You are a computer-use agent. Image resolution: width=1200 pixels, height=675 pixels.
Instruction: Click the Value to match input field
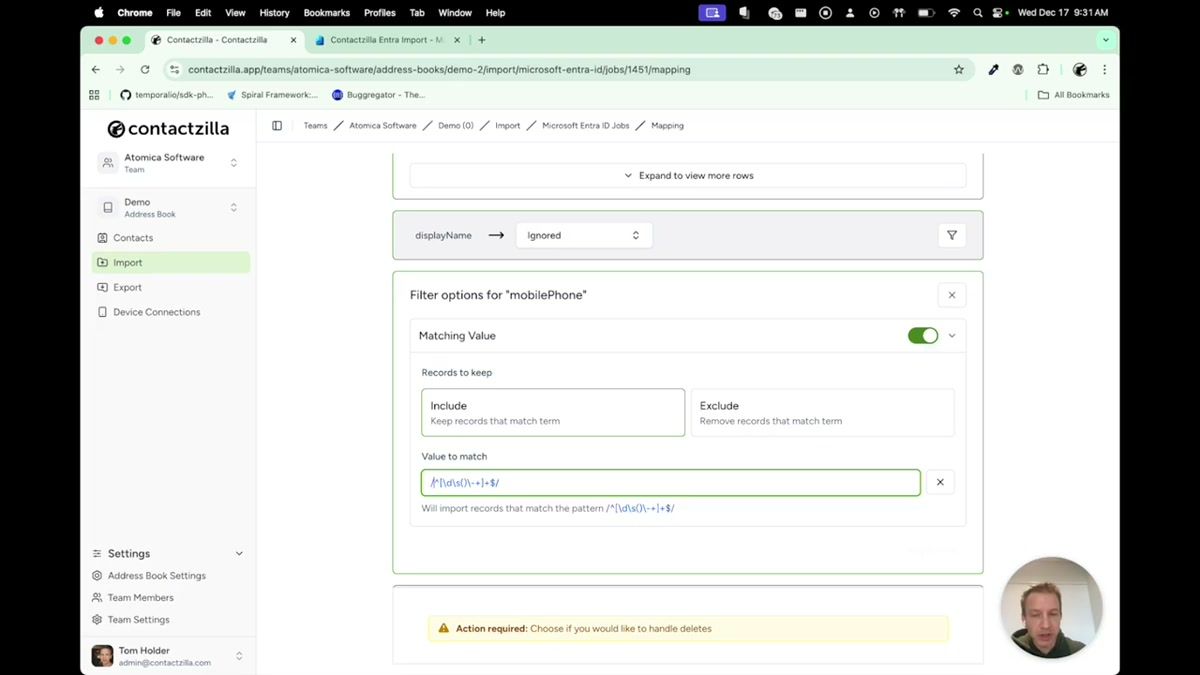click(x=670, y=482)
